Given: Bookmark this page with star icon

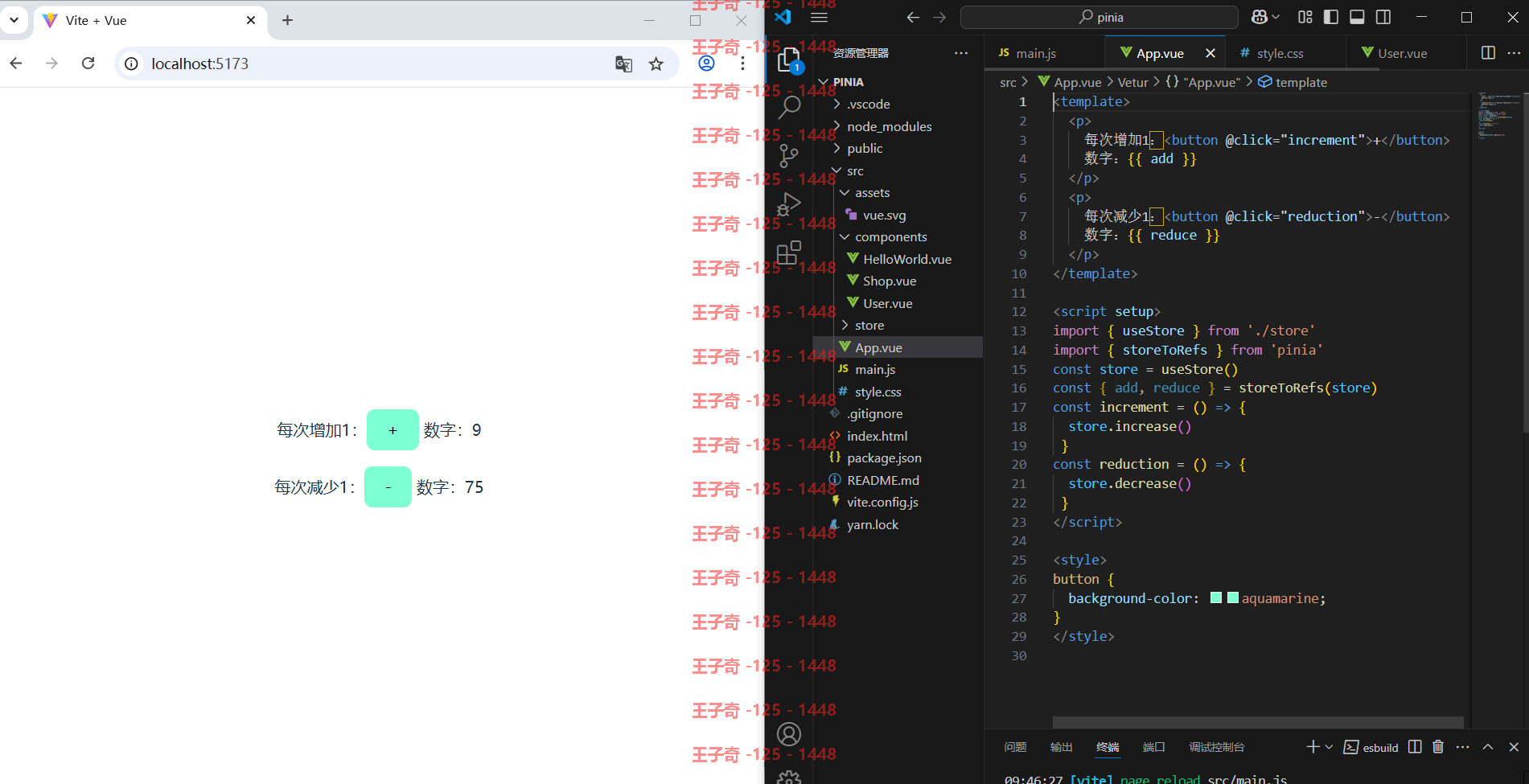Looking at the screenshot, I should tap(656, 64).
